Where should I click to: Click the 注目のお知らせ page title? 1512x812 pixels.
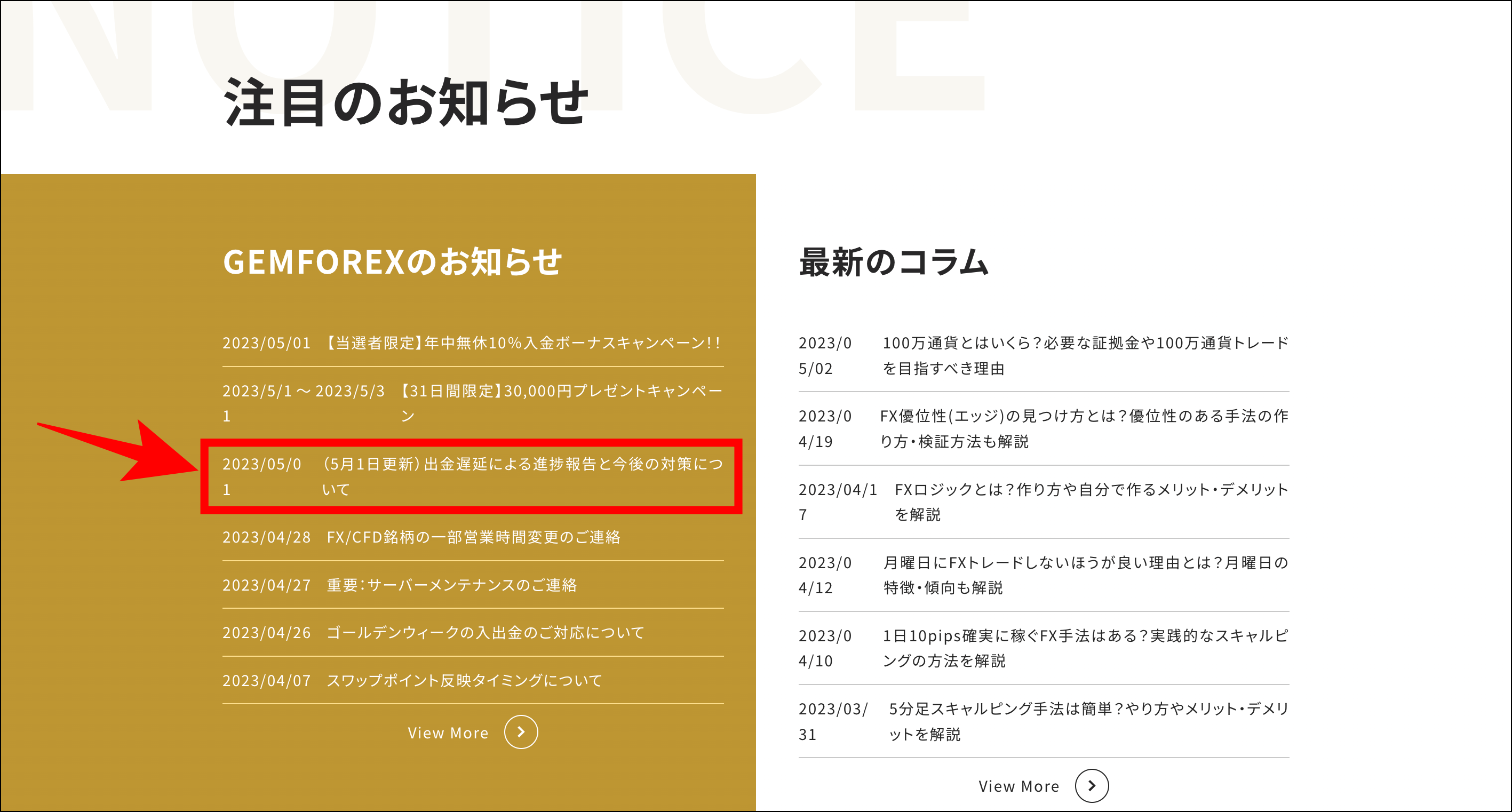tap(405, 100)
